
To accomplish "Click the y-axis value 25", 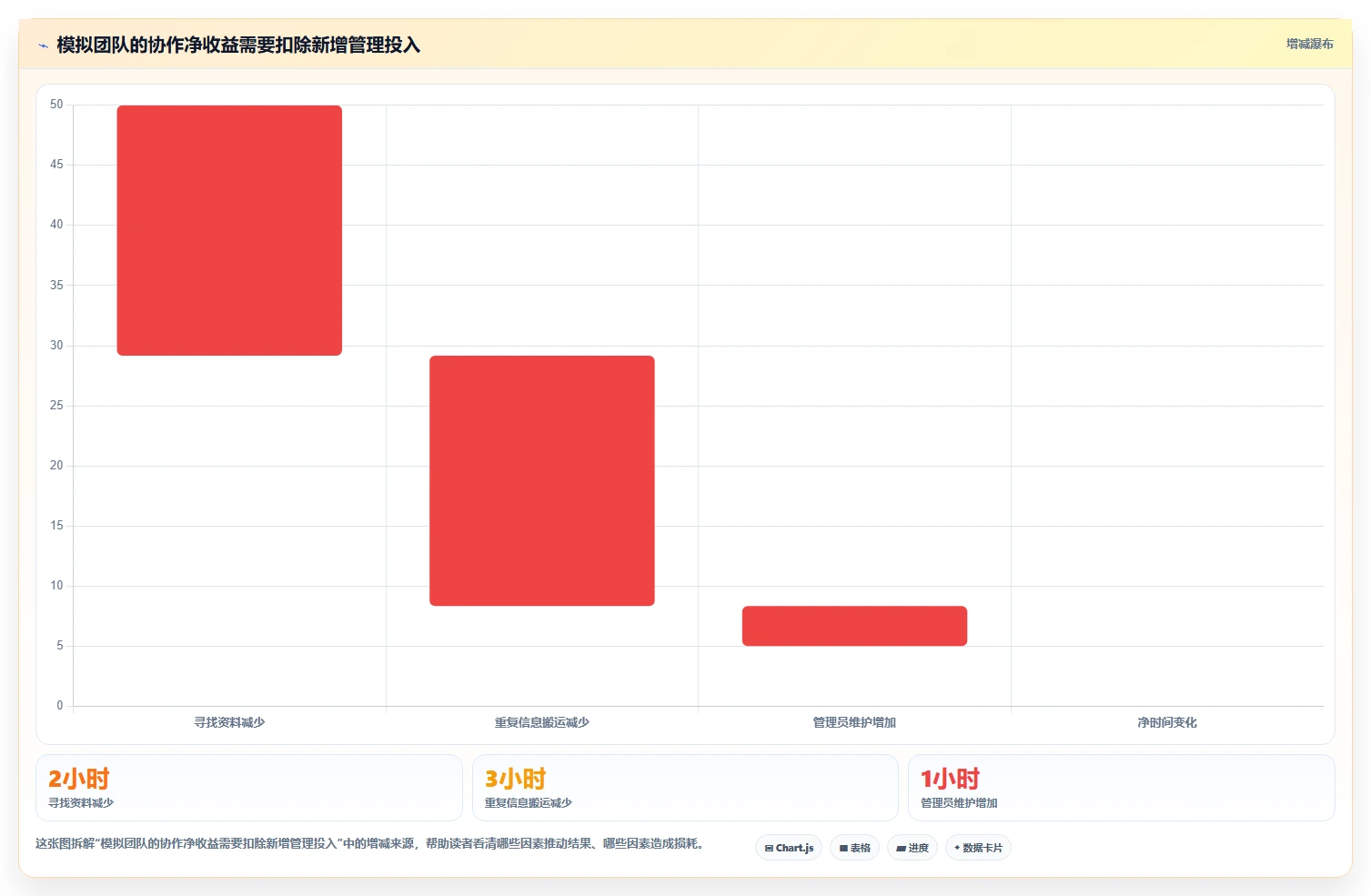I will coord(56,406).
